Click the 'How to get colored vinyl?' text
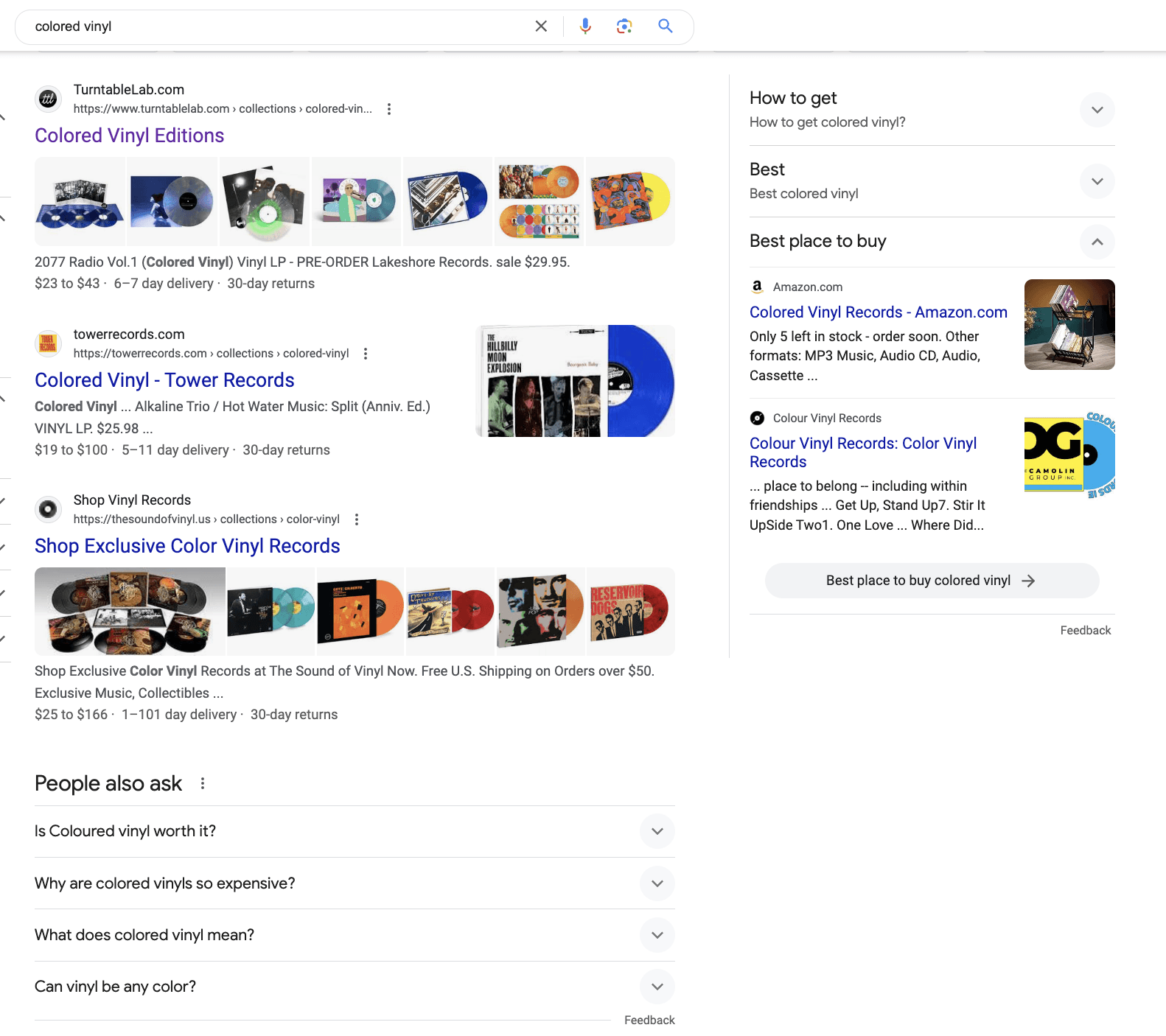This screenshot has width=1166, height=1036. (827, 122)
